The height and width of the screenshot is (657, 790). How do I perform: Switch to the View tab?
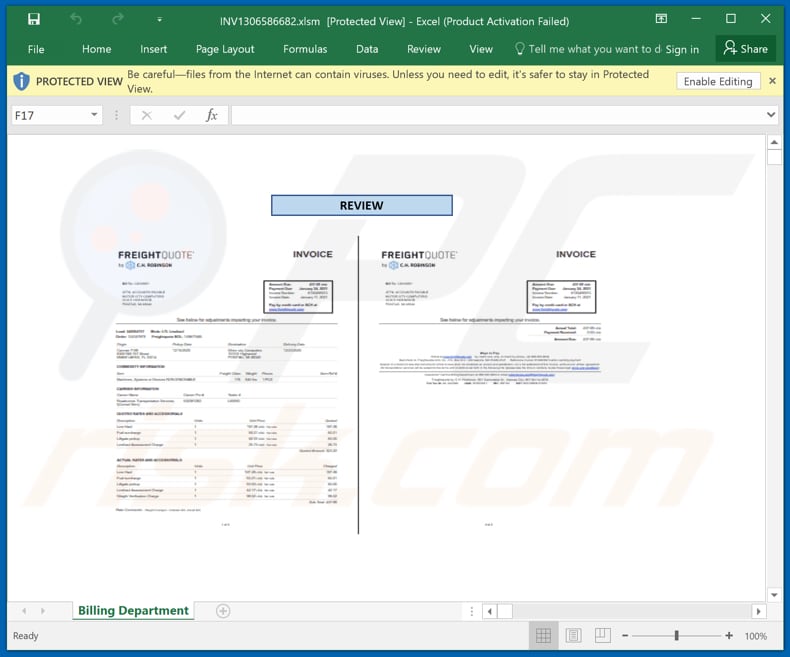click(481, 49)
